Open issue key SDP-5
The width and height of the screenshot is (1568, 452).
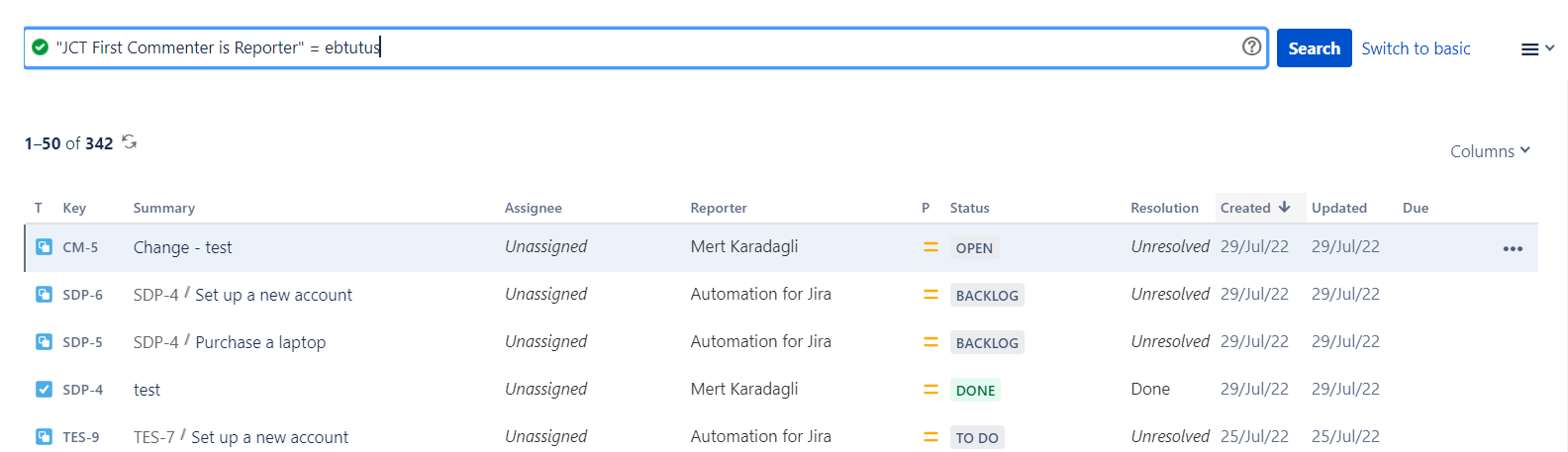point(82,342)
